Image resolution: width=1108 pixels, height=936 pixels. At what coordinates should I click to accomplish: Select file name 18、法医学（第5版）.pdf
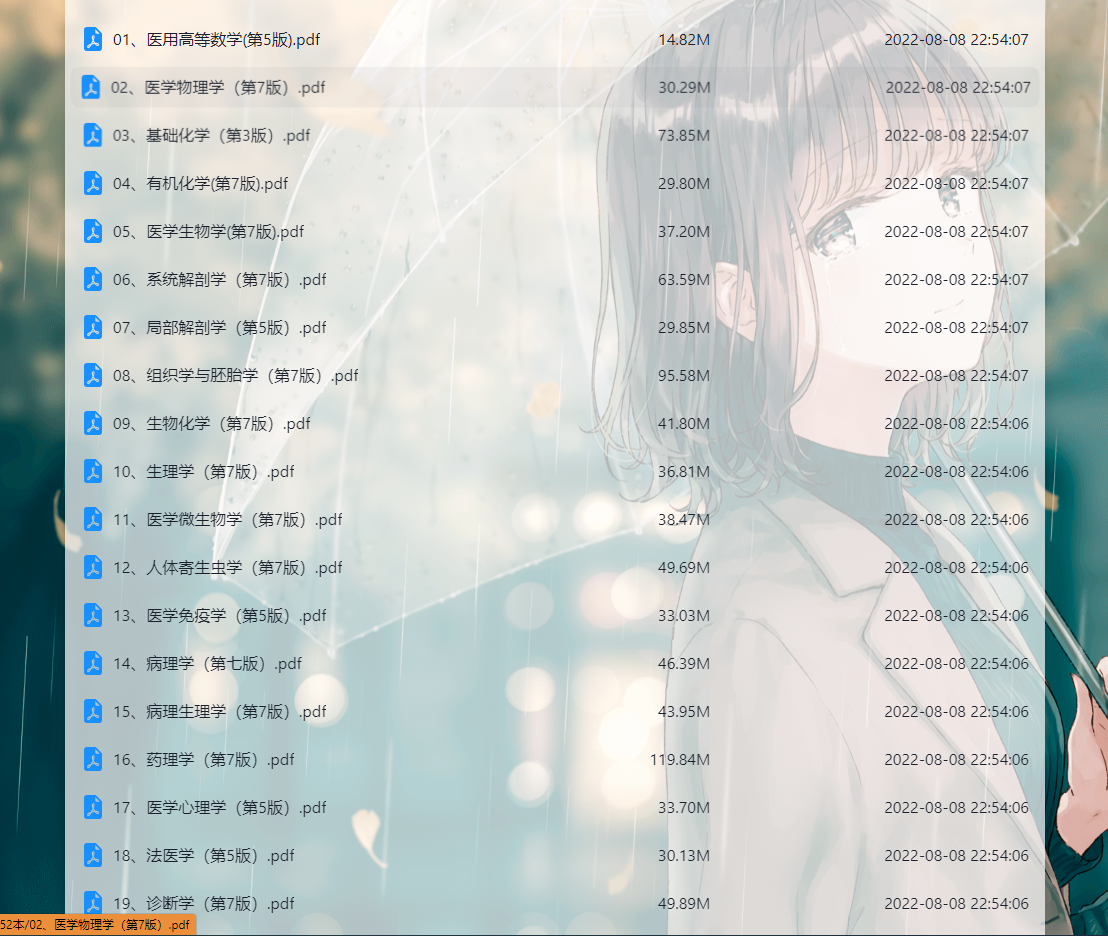tap(204, 856)
